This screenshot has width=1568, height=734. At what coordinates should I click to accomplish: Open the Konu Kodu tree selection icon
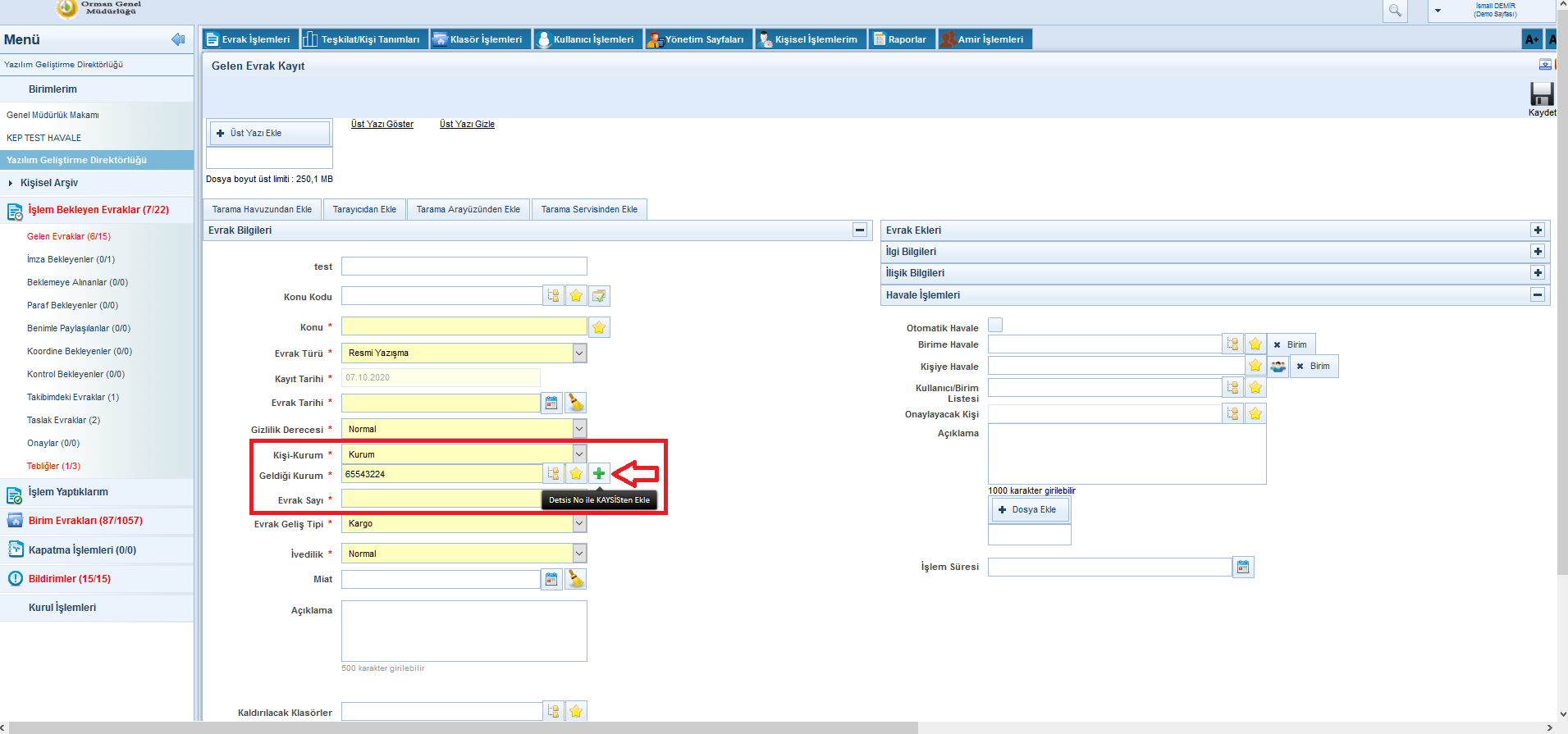click(553, 296)
